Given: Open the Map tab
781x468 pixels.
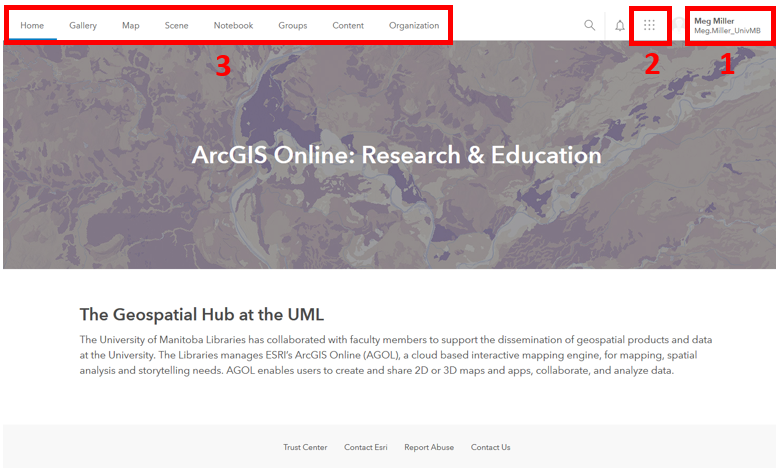Looking at the screenshot, I should (x=130, y=25).
